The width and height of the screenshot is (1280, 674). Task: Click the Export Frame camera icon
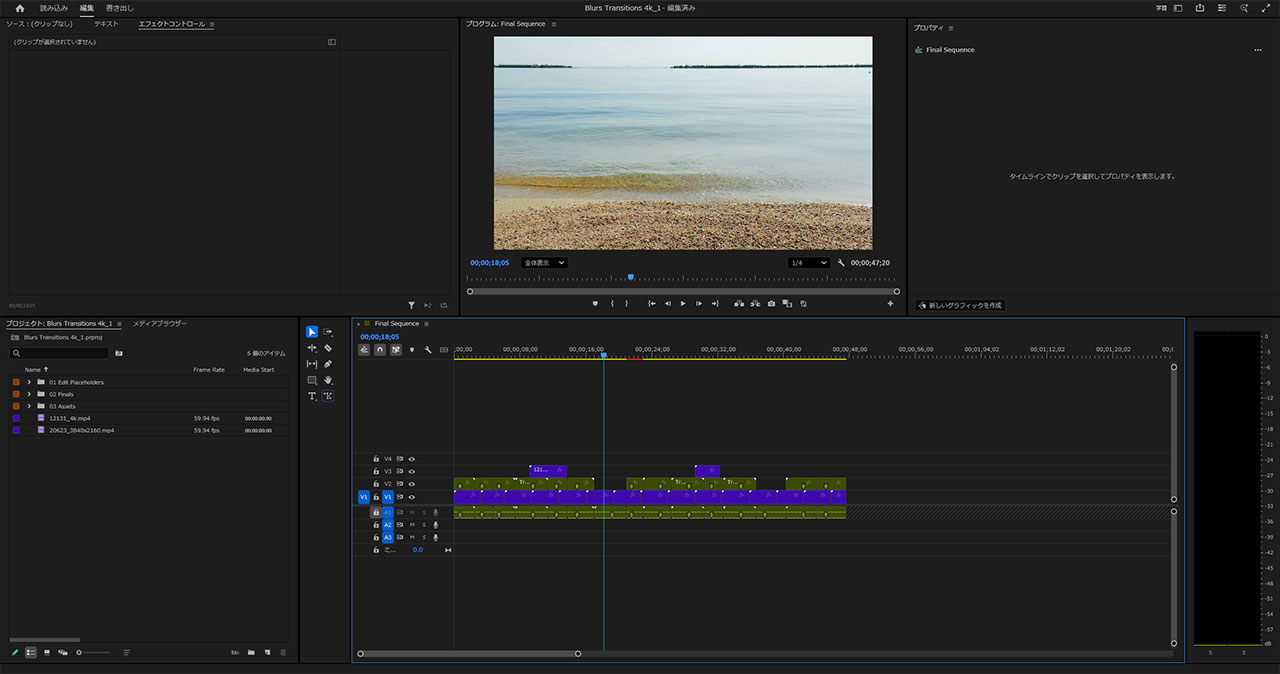point(771,303)
